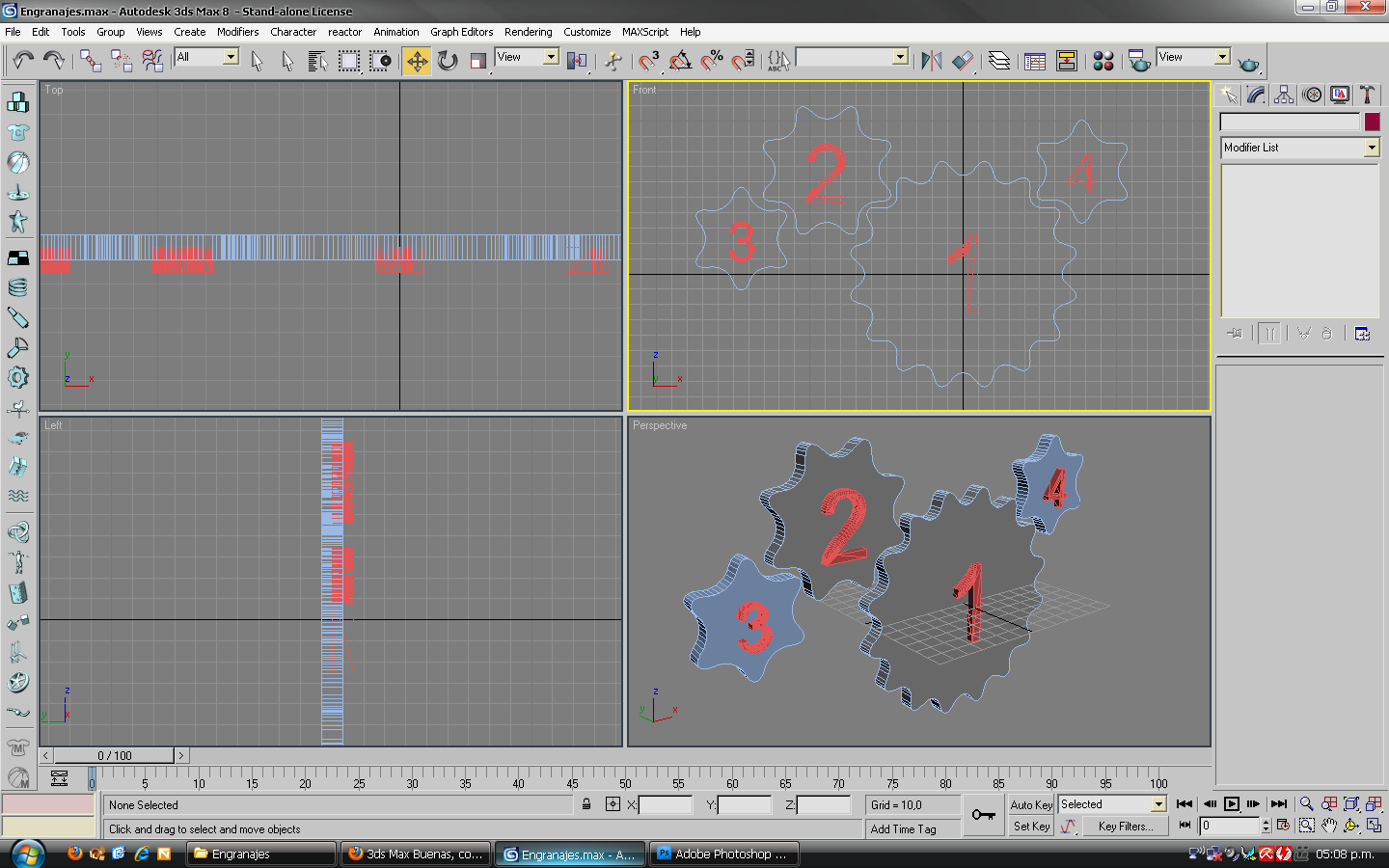Click the Quick Render teapot icon
Viewport: 1389px width, 868px height.
(1248, 63)
